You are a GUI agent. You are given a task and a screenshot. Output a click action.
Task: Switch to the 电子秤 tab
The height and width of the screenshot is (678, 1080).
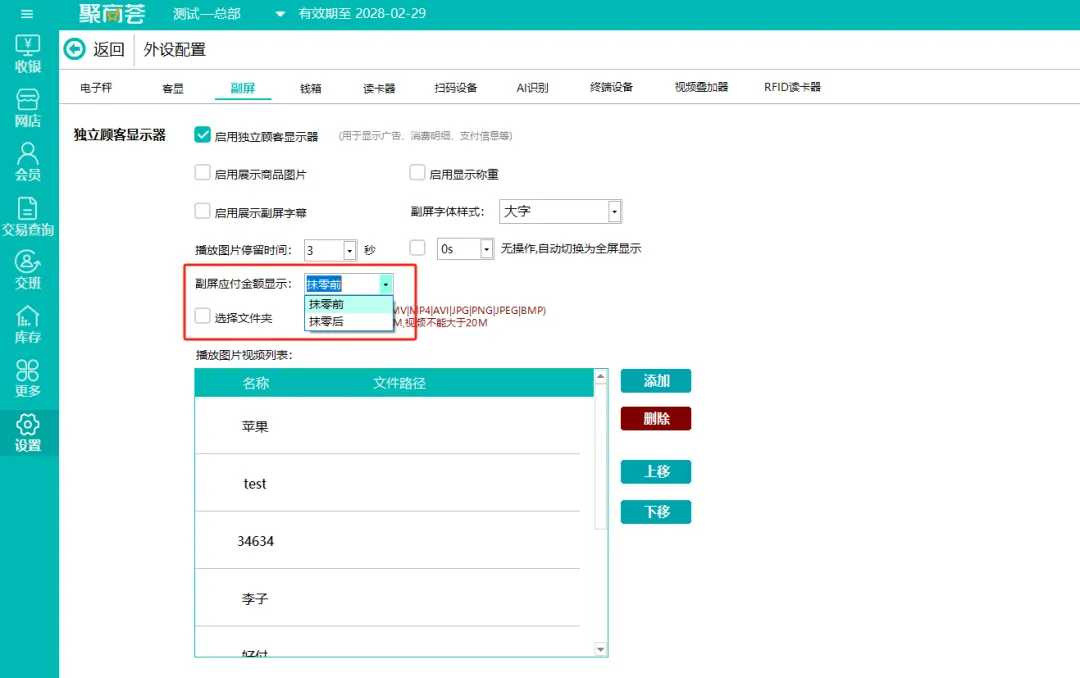[96, 88]
